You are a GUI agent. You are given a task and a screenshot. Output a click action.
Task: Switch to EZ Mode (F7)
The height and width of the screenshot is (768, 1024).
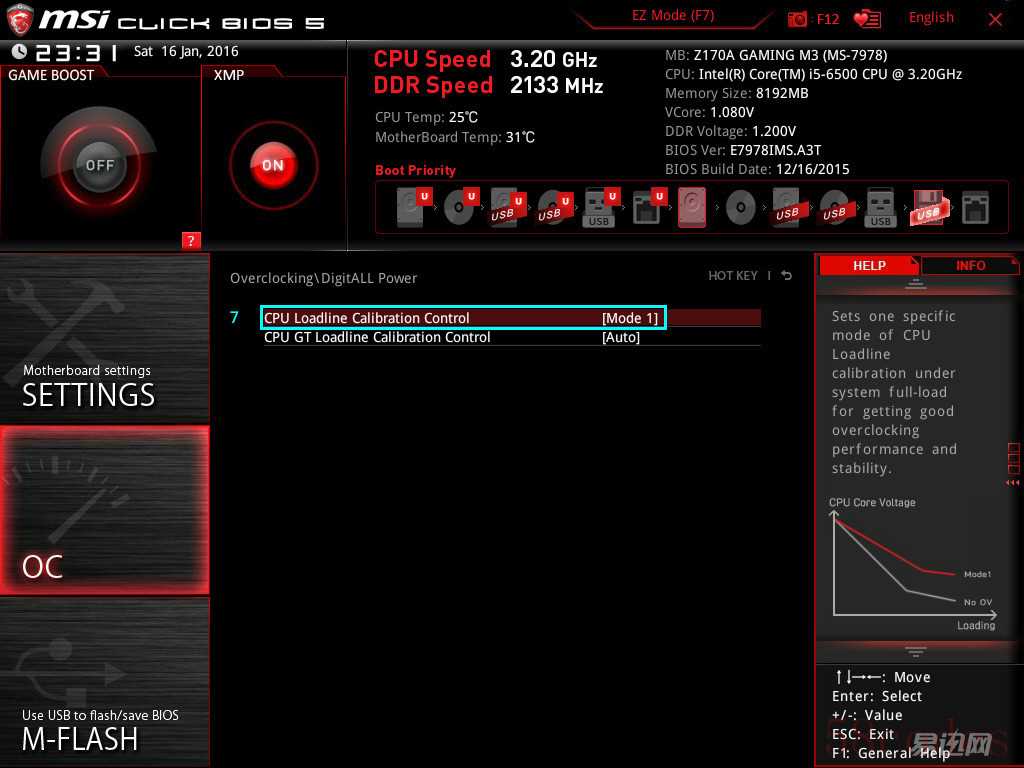pyautogui.click(x=673, y=16)
